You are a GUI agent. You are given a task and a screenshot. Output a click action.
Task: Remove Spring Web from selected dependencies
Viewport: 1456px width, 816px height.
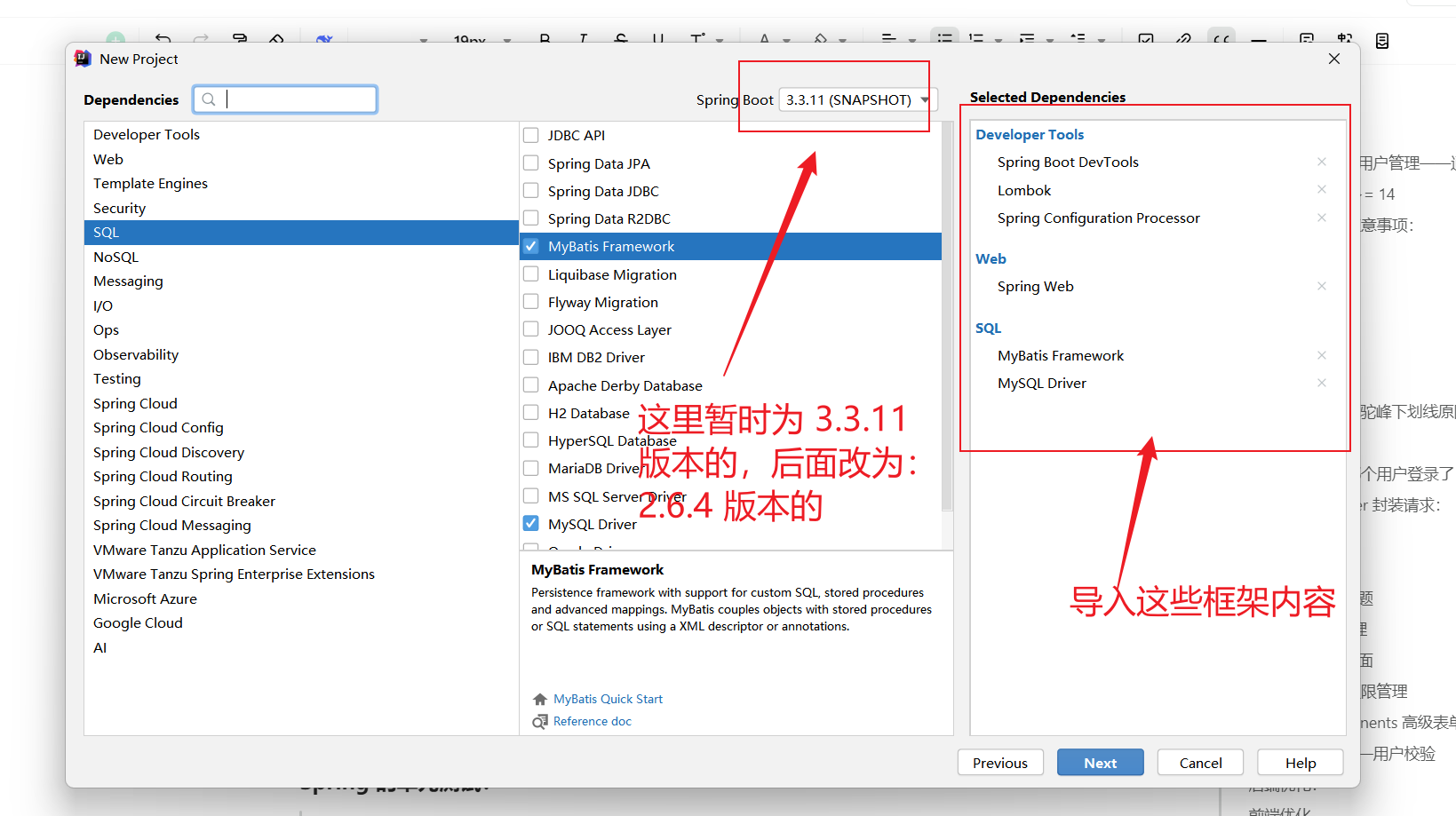coord(1322,286)
